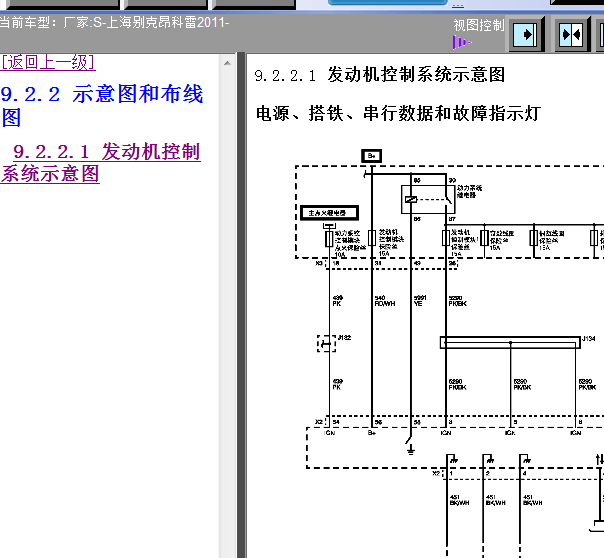Image resolution: width=604 pixels, height=558 pixels.
Task: Click the vertical divider between the panes
Action: (x=240, y=300)
